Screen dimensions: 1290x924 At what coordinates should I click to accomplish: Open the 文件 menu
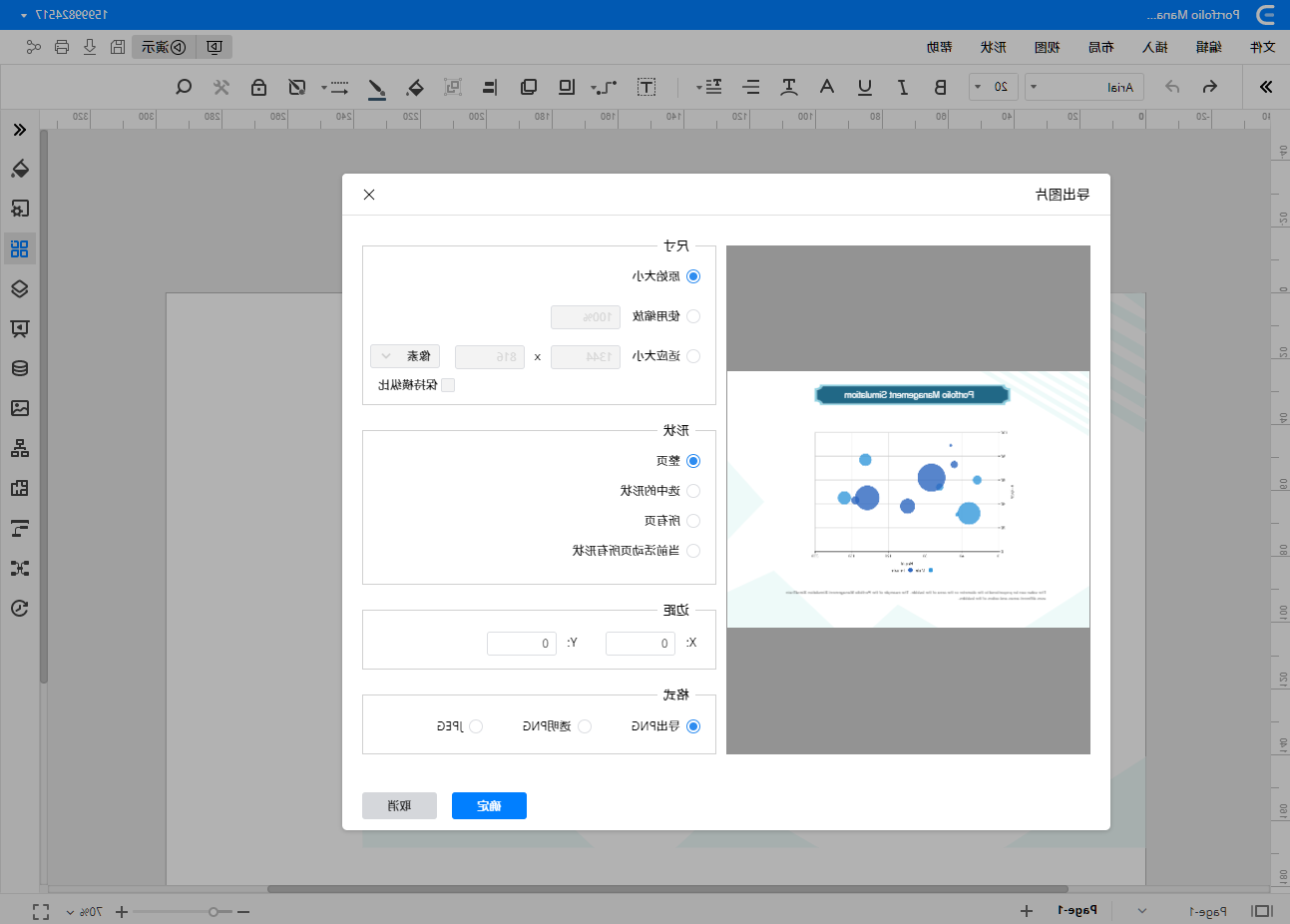pyautogui.click(x=1262, y=47)
